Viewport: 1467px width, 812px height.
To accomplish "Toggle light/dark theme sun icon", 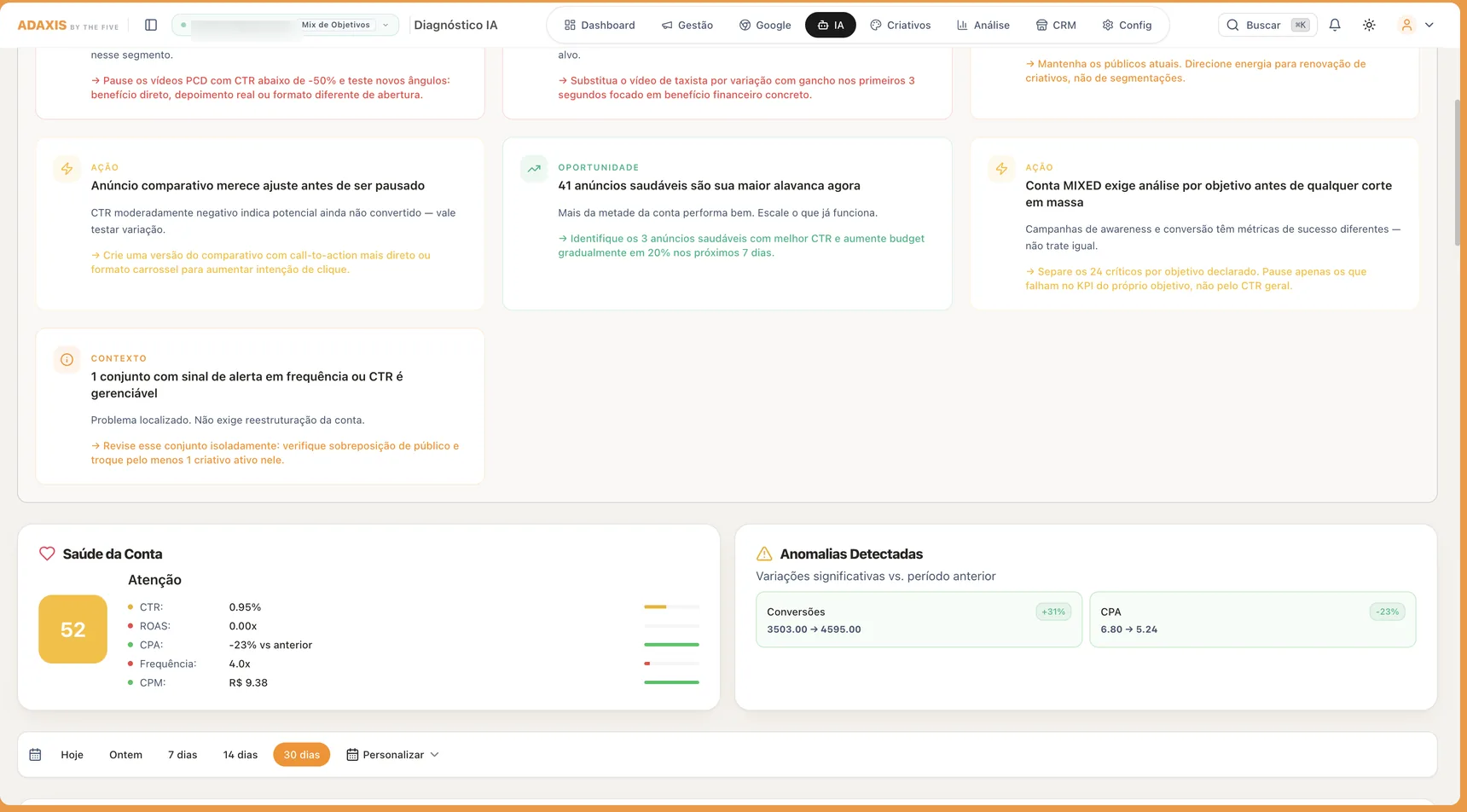I will (1369, 25).
